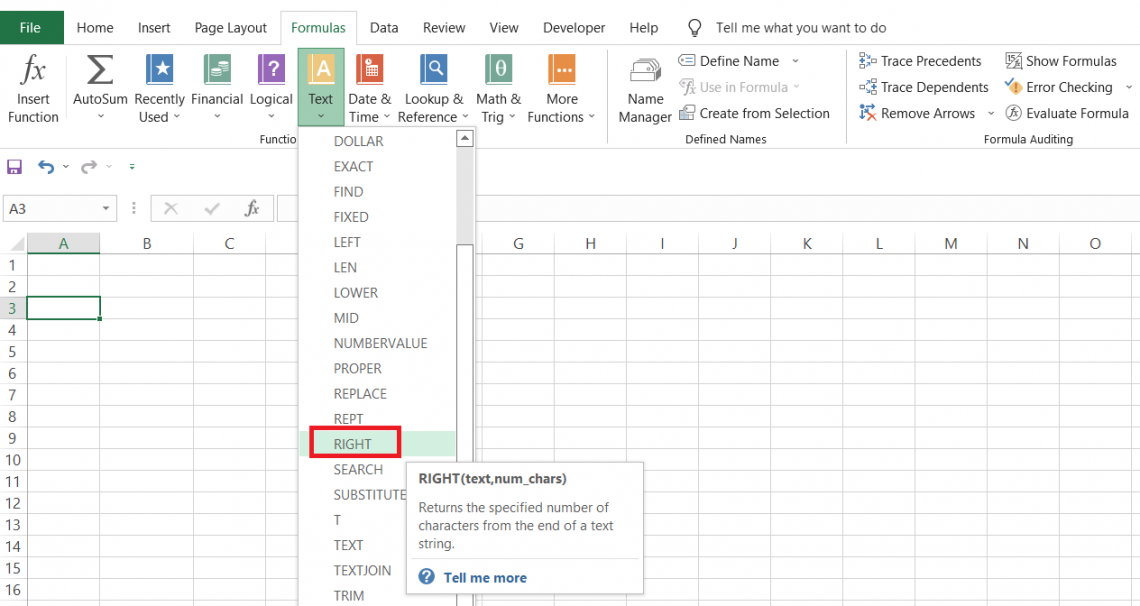Image resolution: width=1140 pixels, height=606 pixels.
Task: Open the Date & Time functions icon
Action: 369,70
